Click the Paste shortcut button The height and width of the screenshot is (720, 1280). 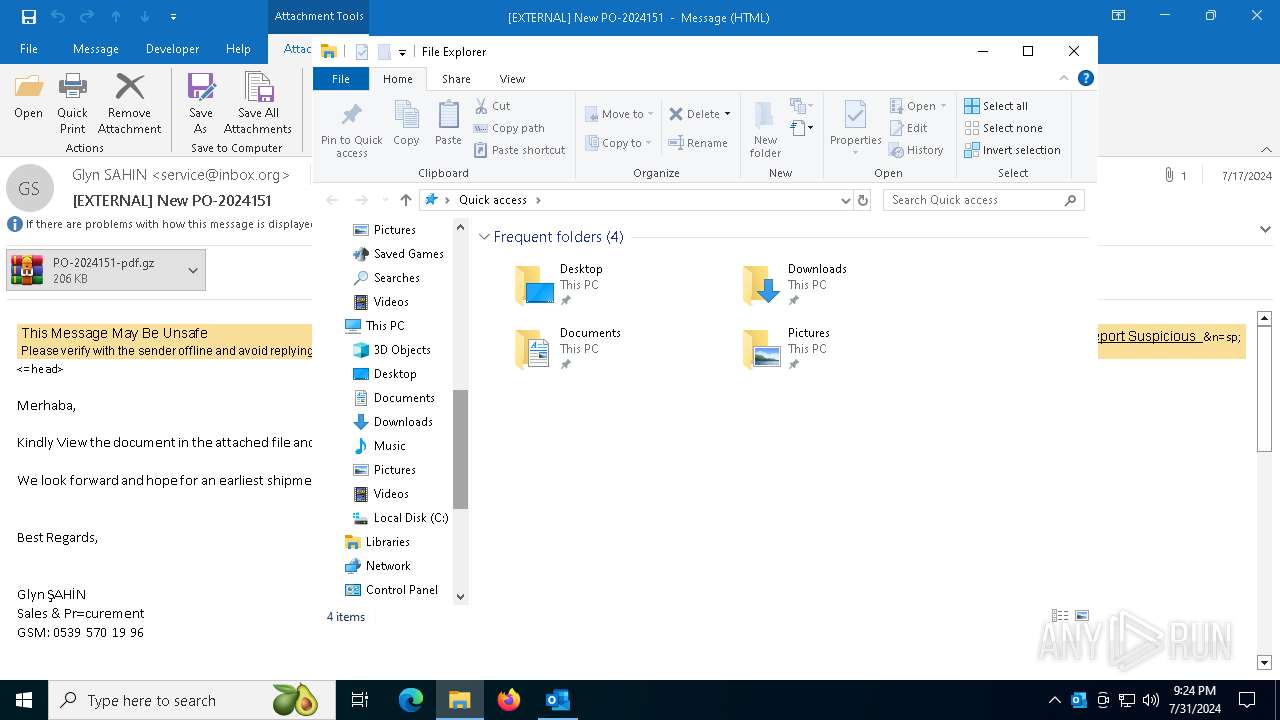click(x=520, y=150)
